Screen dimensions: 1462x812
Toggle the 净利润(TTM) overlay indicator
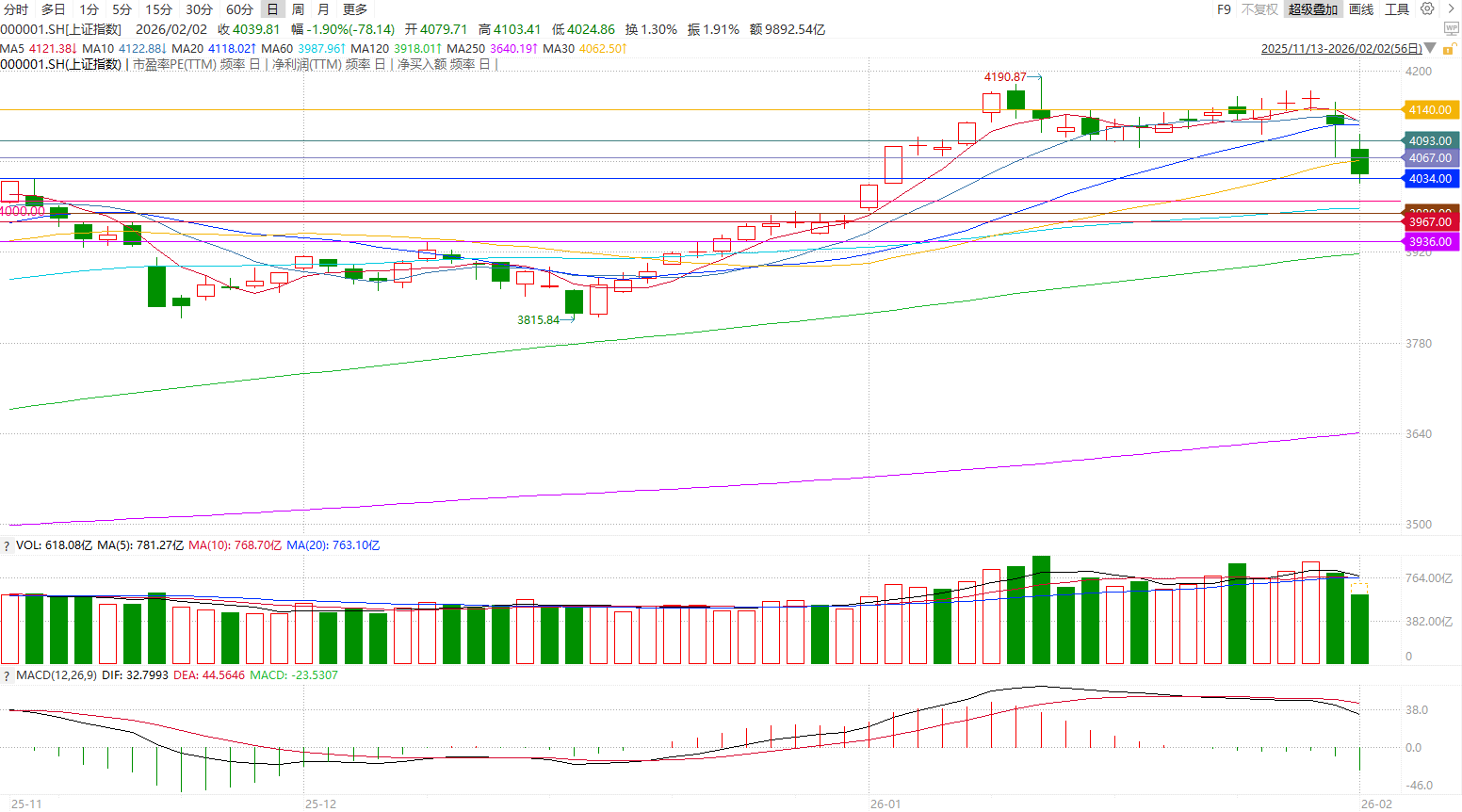306,64
